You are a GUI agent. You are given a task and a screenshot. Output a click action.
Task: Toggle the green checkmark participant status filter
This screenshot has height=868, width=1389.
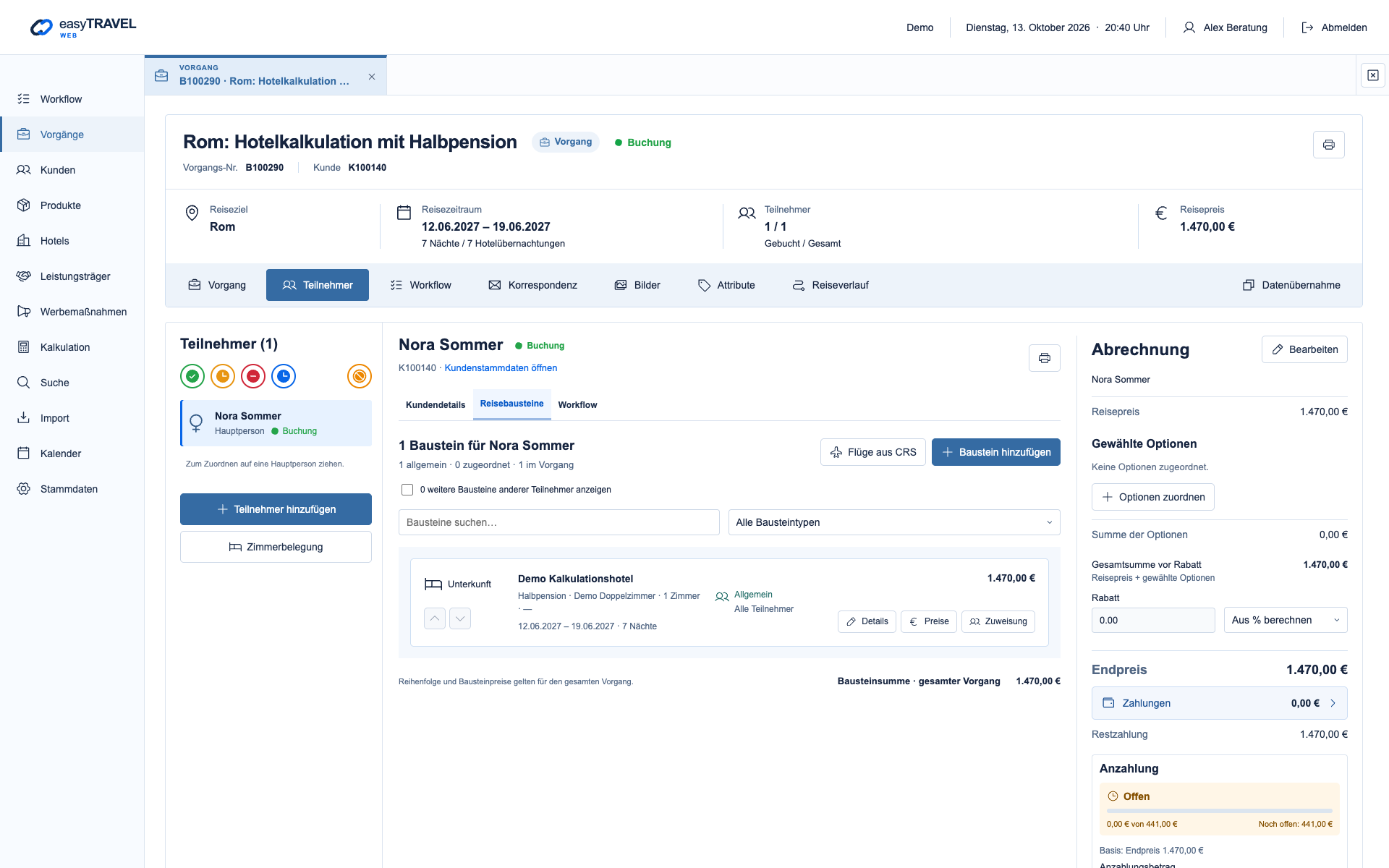pos(192,376)
